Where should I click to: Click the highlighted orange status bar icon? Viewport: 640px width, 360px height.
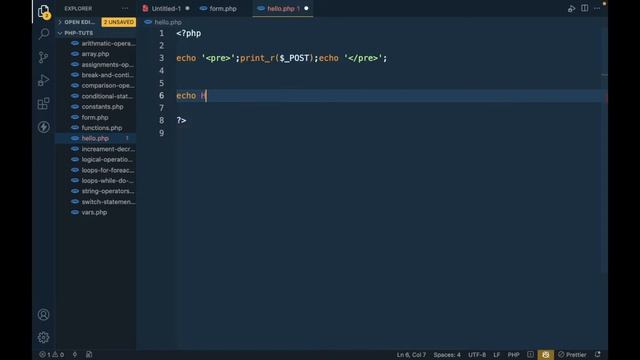pyautogui.click(x=546, y=355)
